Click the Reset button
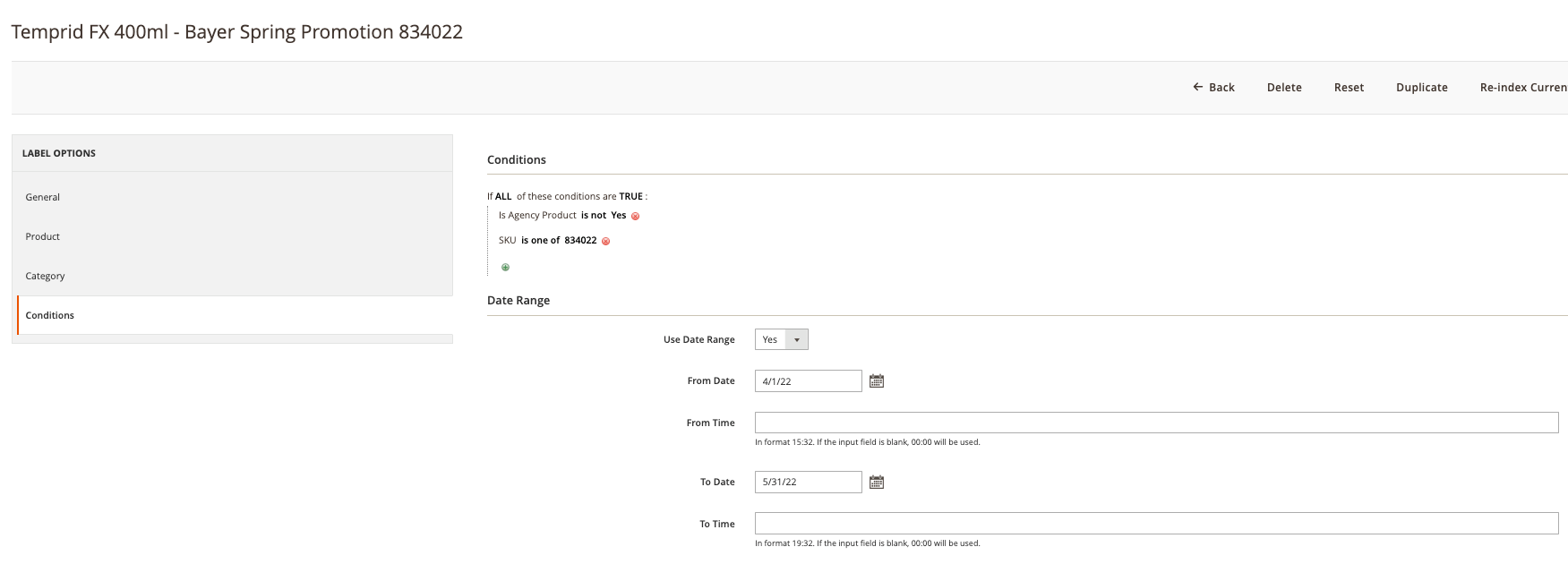1568x564 pixels. click(x=1349, y=88)
